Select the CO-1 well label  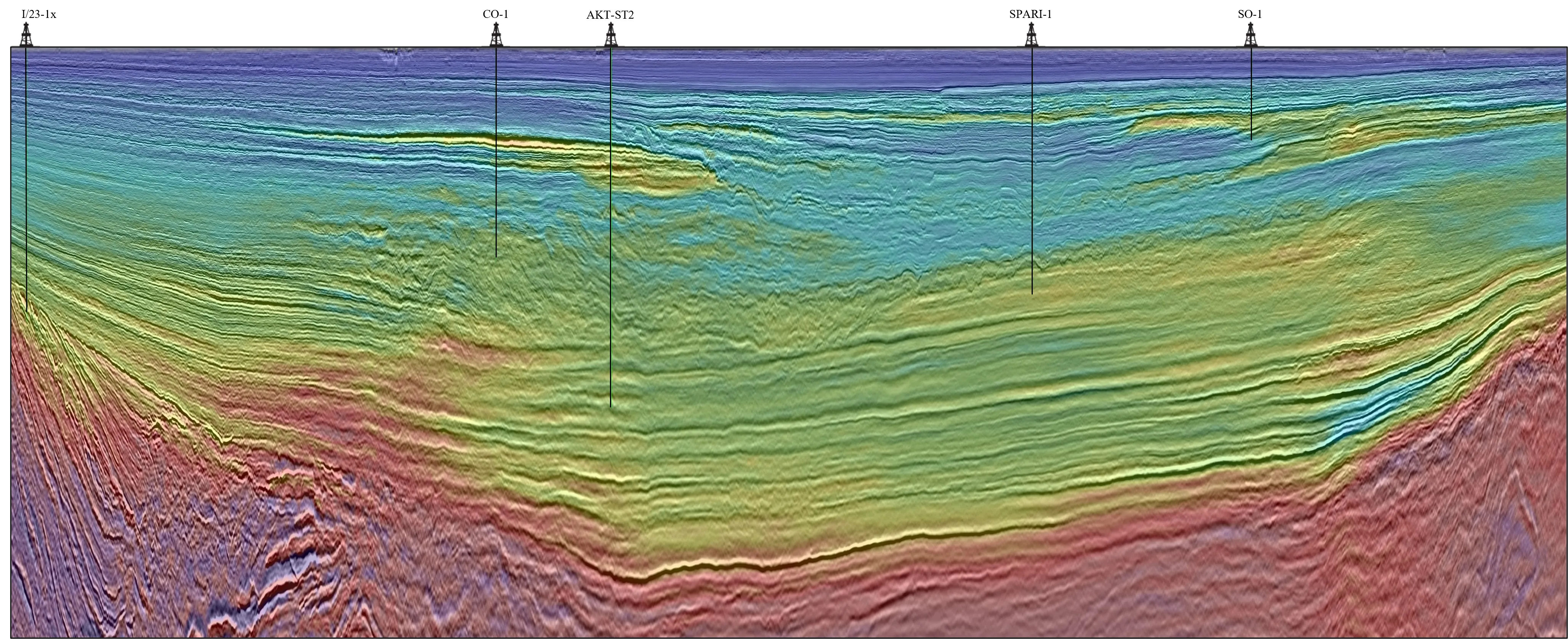[496, 14]
